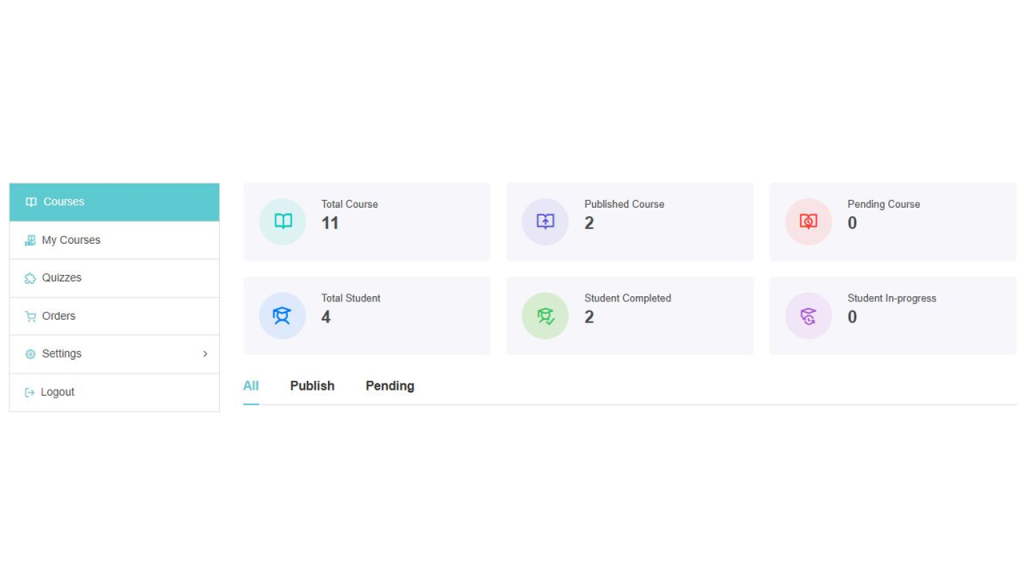1024x576 pixels.
Task: Click the Student In-progress purple icon
Action: point(808,316)
